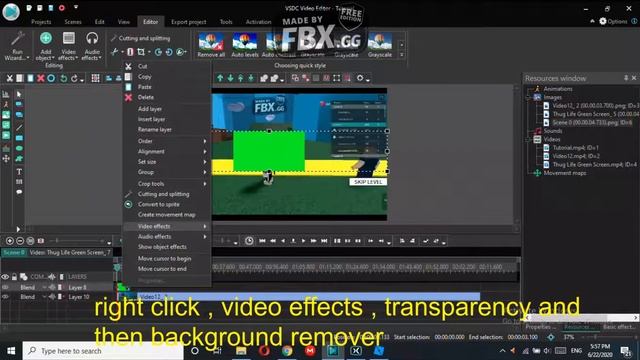The image size is (640, 360).
Task: Click the first green down arrow icon
Action: pos(230,78)
